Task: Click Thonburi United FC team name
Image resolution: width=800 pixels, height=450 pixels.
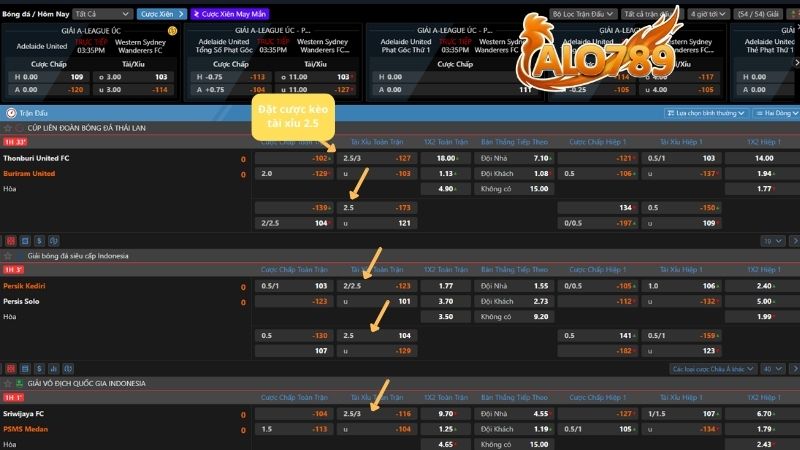Action: click(36, 158)
